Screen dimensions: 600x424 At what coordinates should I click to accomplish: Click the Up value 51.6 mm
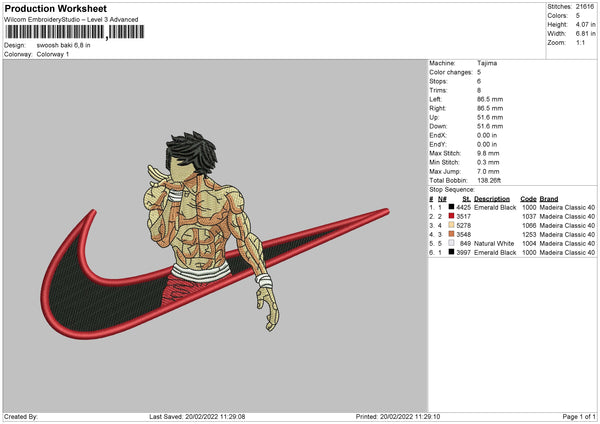coord(490,117)
